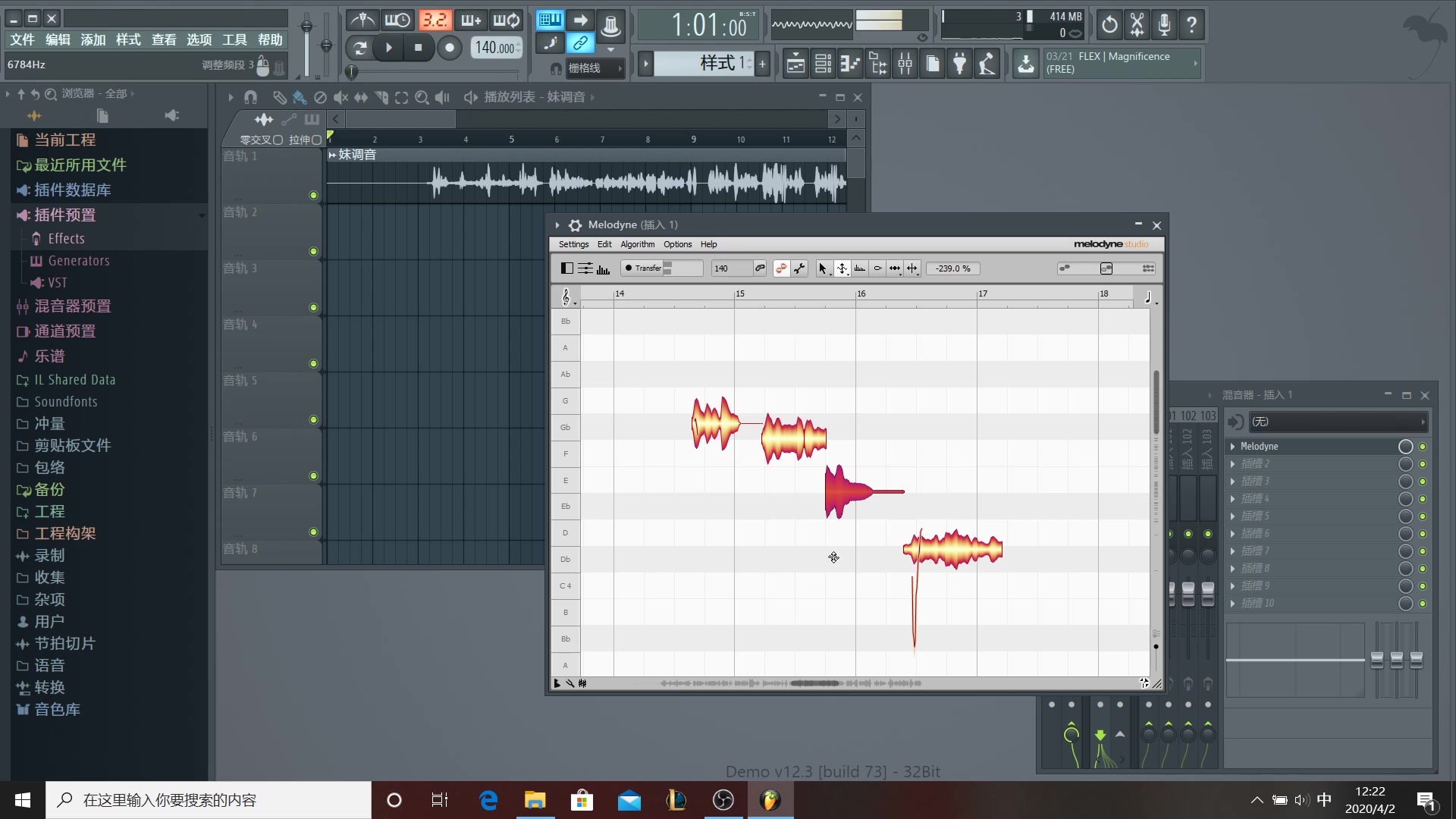1456x819 pixels.
Task: Expand 插件预置 in browser
Action: (x=64, y=215)
